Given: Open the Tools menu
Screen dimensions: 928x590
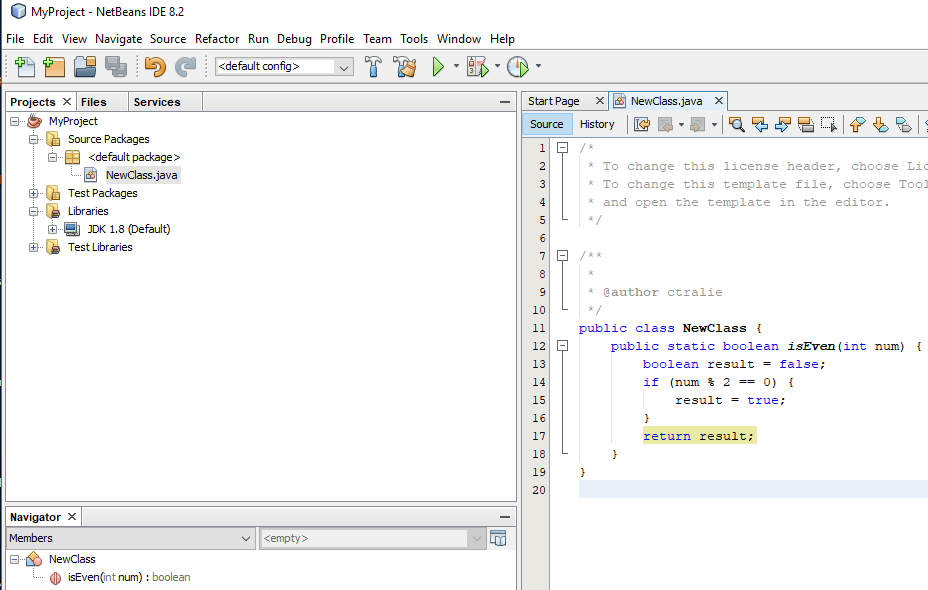Looking at the screenshot, I should click(x=414, y=39).
